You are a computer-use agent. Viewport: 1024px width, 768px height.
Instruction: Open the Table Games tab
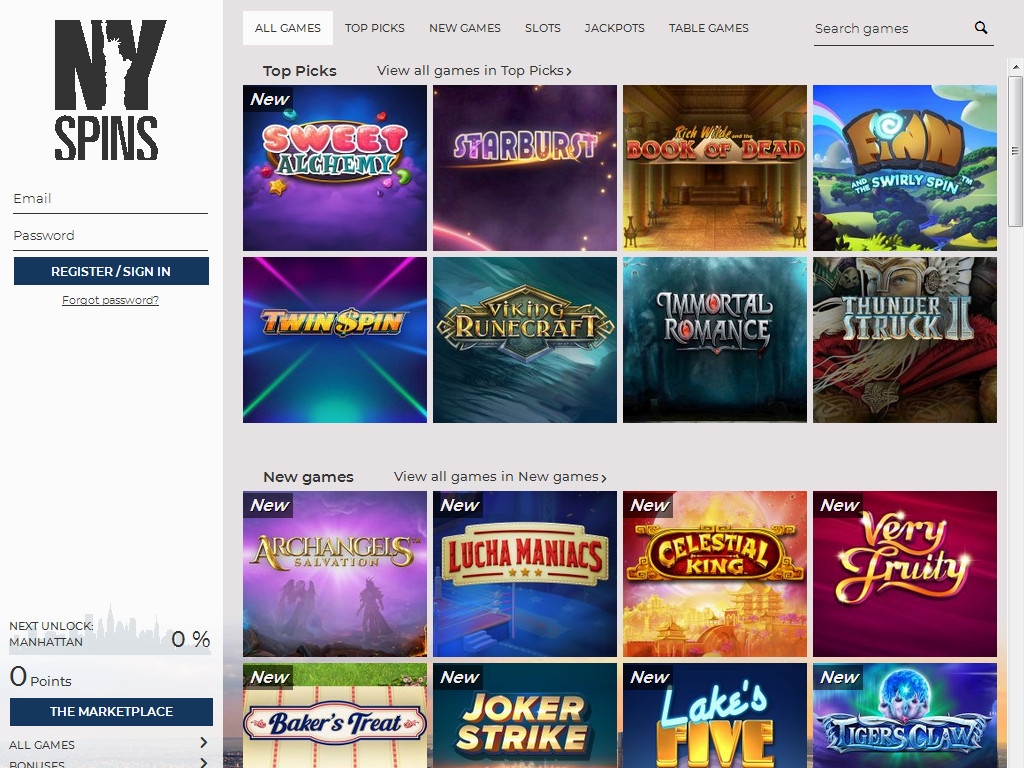click(708, 28)
